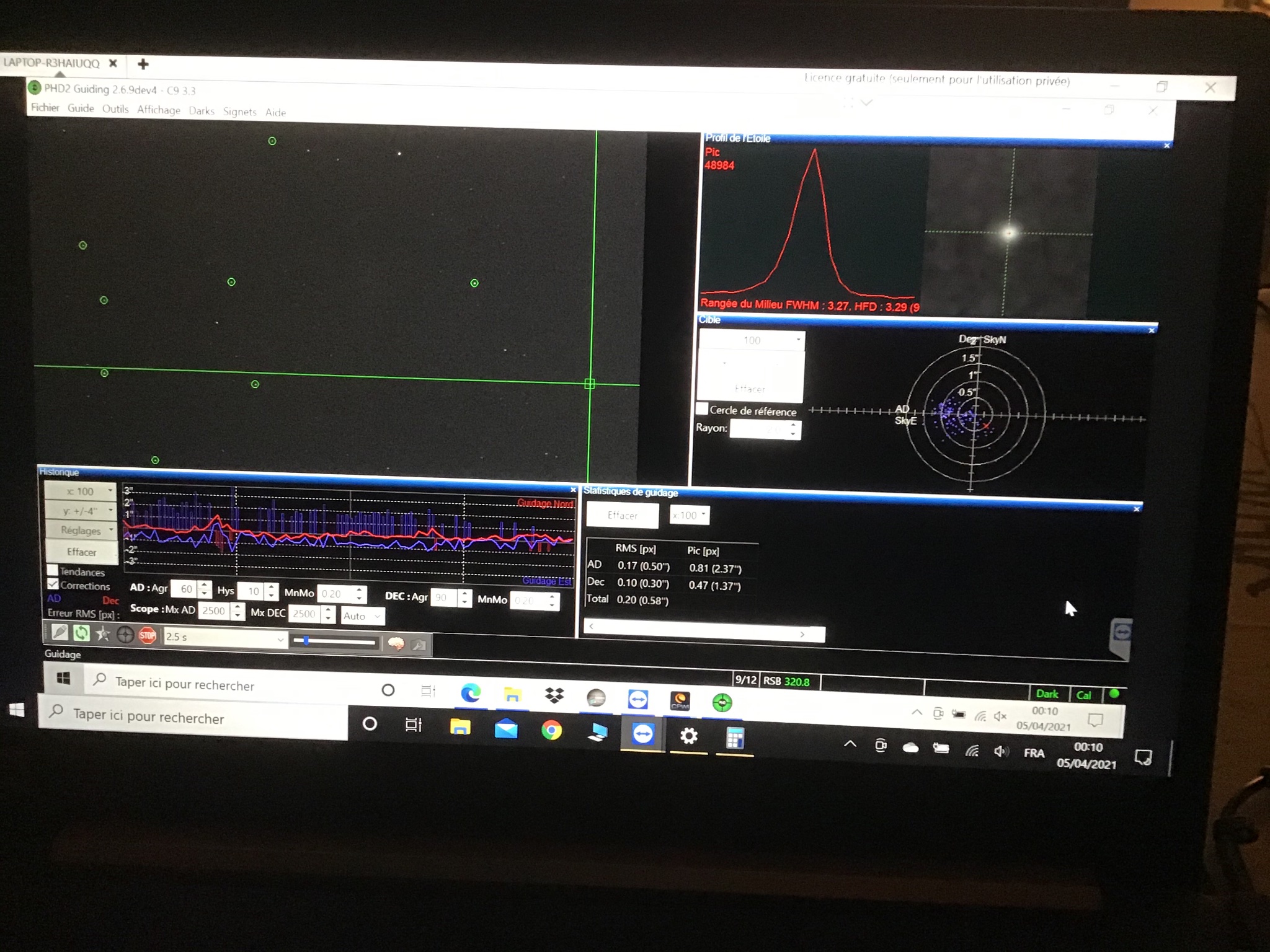Open the Auto Dec mode dropdown
This screenshot has height=952, width=1270.
(362, 616)
